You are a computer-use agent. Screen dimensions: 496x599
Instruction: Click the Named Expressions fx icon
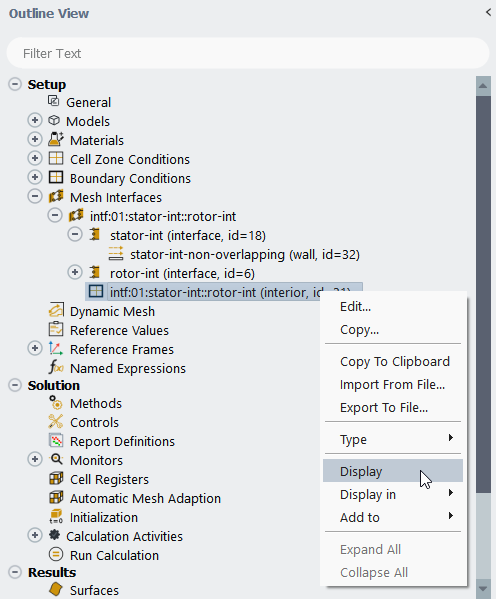tap(56, 367)
